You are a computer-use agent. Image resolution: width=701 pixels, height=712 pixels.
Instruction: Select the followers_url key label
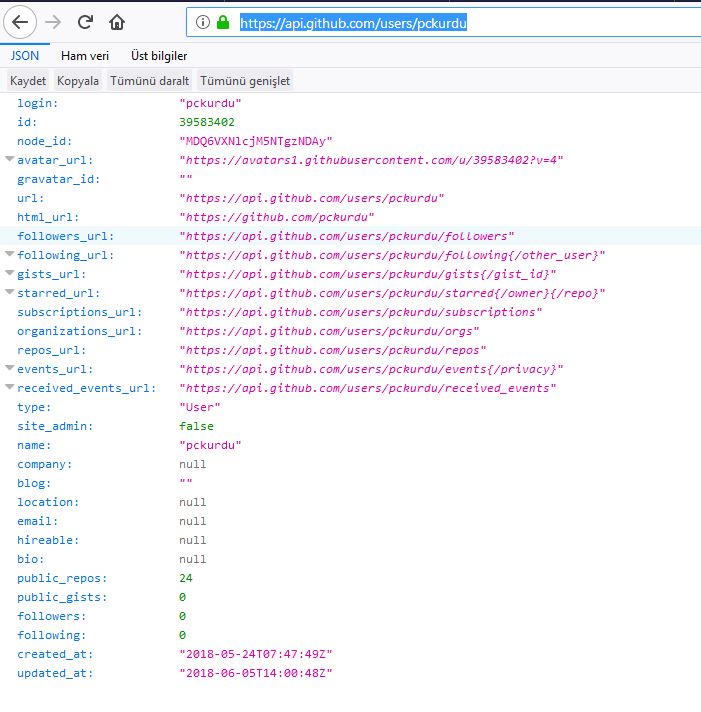coord(65,237)
